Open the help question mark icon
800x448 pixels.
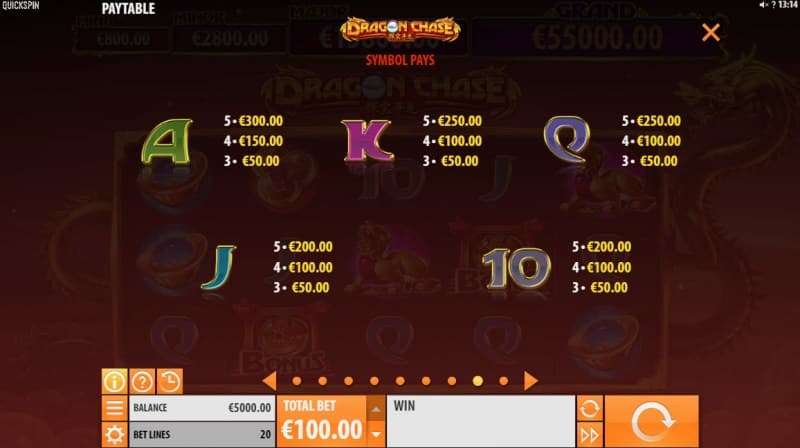point(142,381)
